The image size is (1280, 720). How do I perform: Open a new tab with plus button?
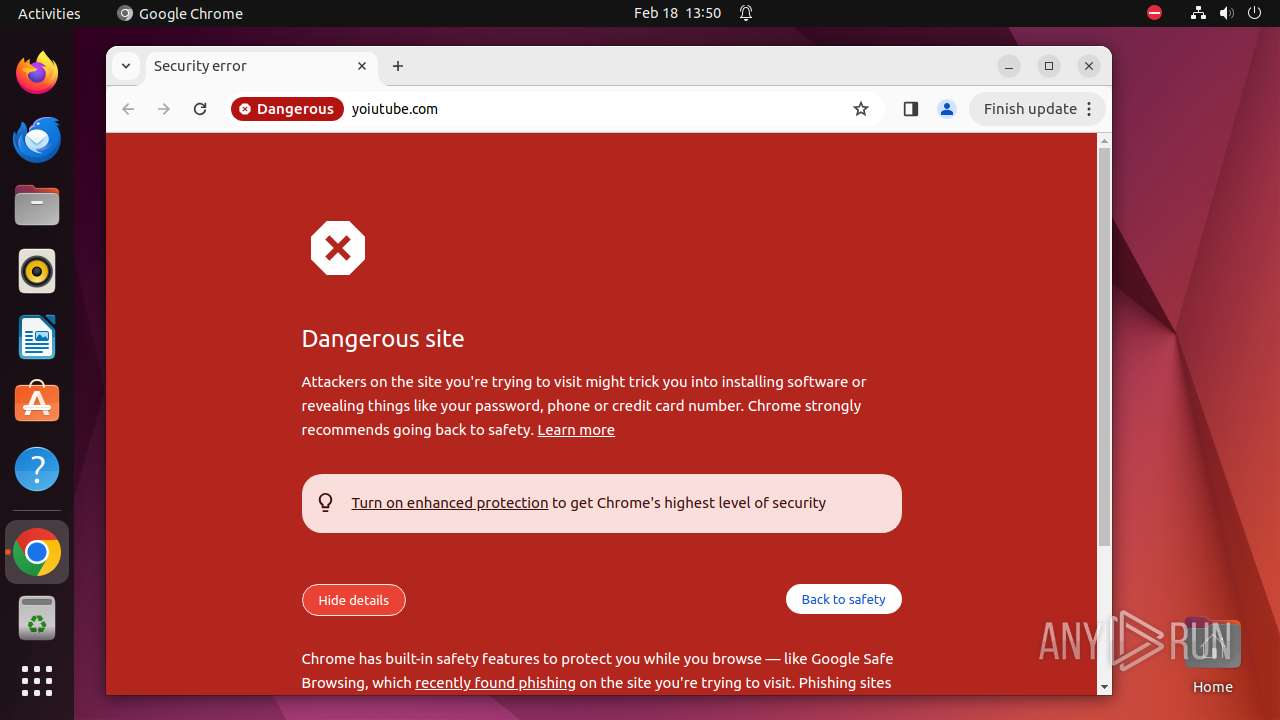tap(398, 66)
